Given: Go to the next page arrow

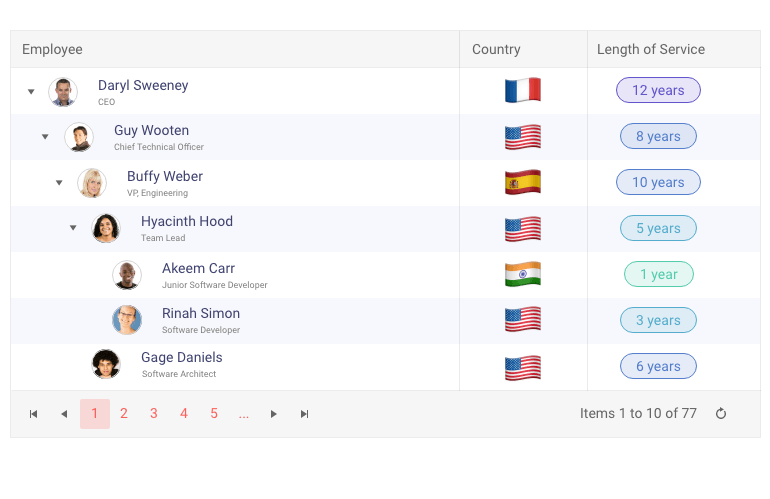Looking at the screenshot, I should point(274,414).
